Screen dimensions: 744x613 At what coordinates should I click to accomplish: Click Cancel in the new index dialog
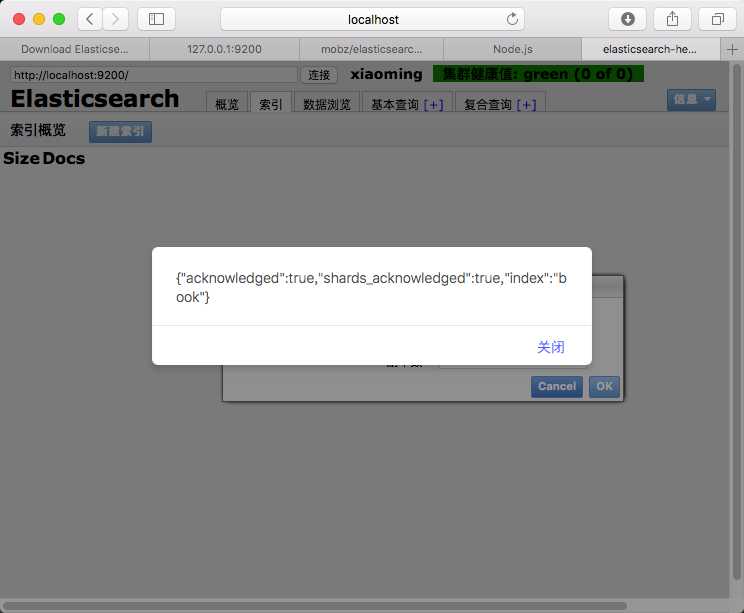(x=557, y=386)
